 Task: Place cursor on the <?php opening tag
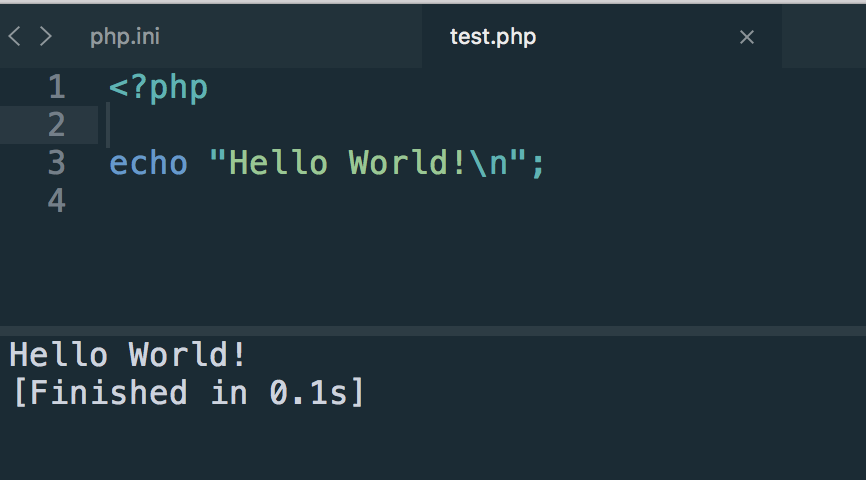(x=159, y=88)
